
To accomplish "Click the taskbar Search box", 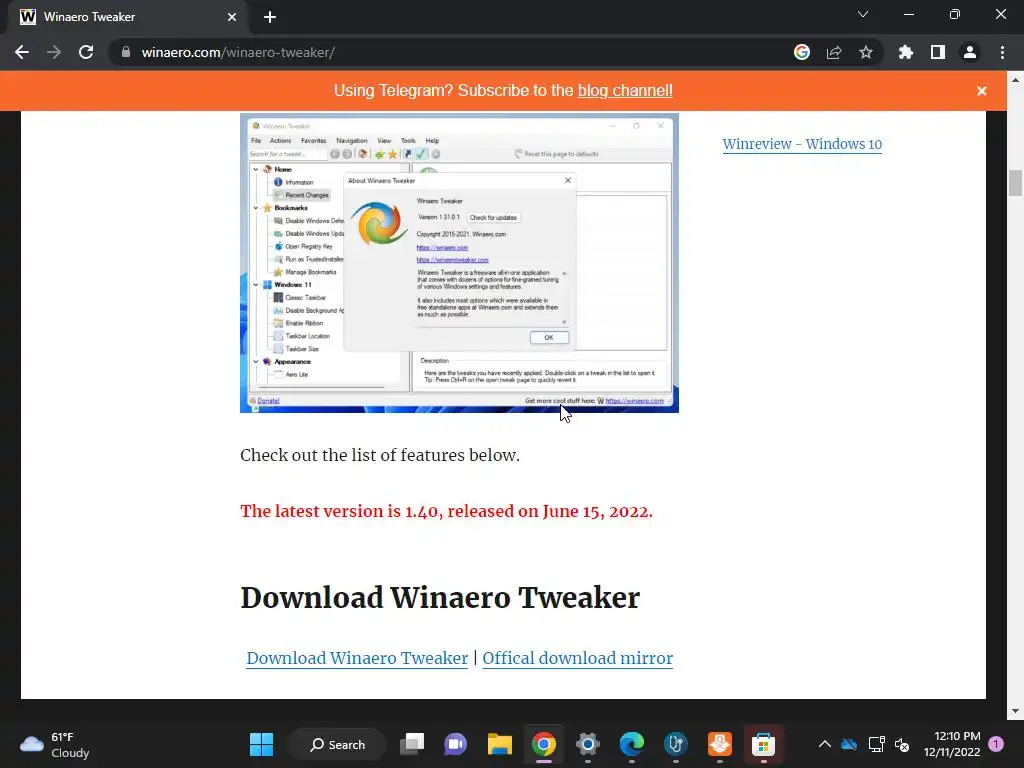I will [337, 744].
